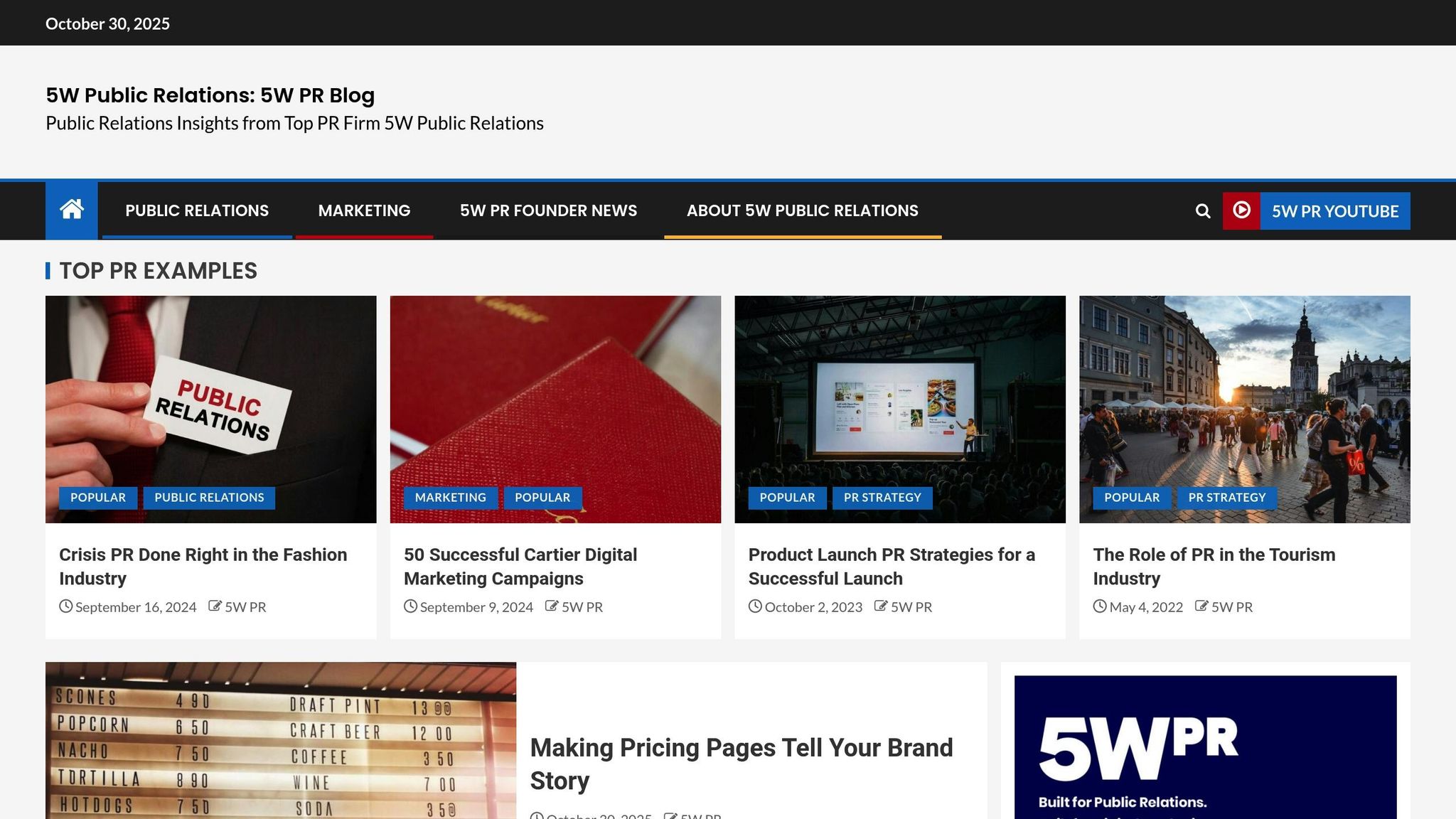1456x819 pixels.
Task: Click edit icon beside 5W PR under Tourism post
Action: (1201, 606)
